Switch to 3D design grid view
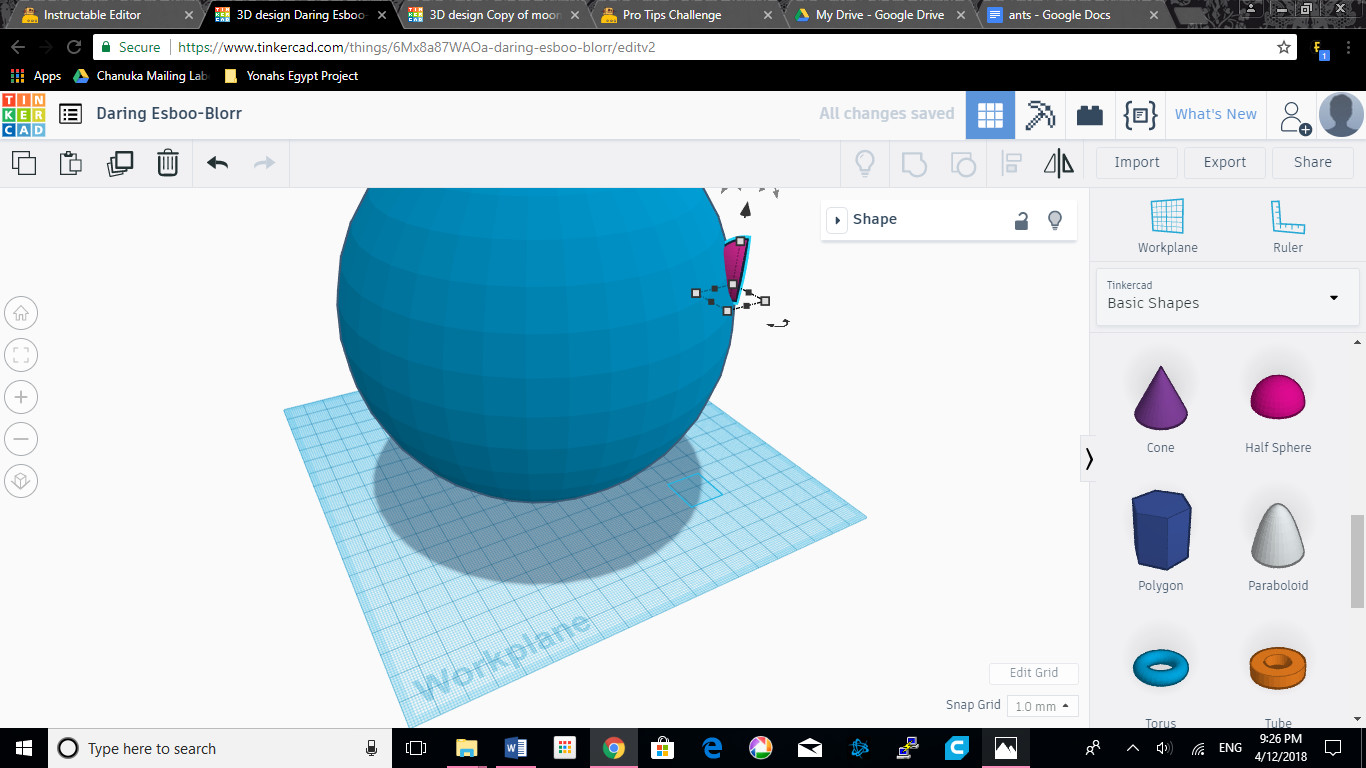This screenshot has height=768, width=1366. click(990, 115)
